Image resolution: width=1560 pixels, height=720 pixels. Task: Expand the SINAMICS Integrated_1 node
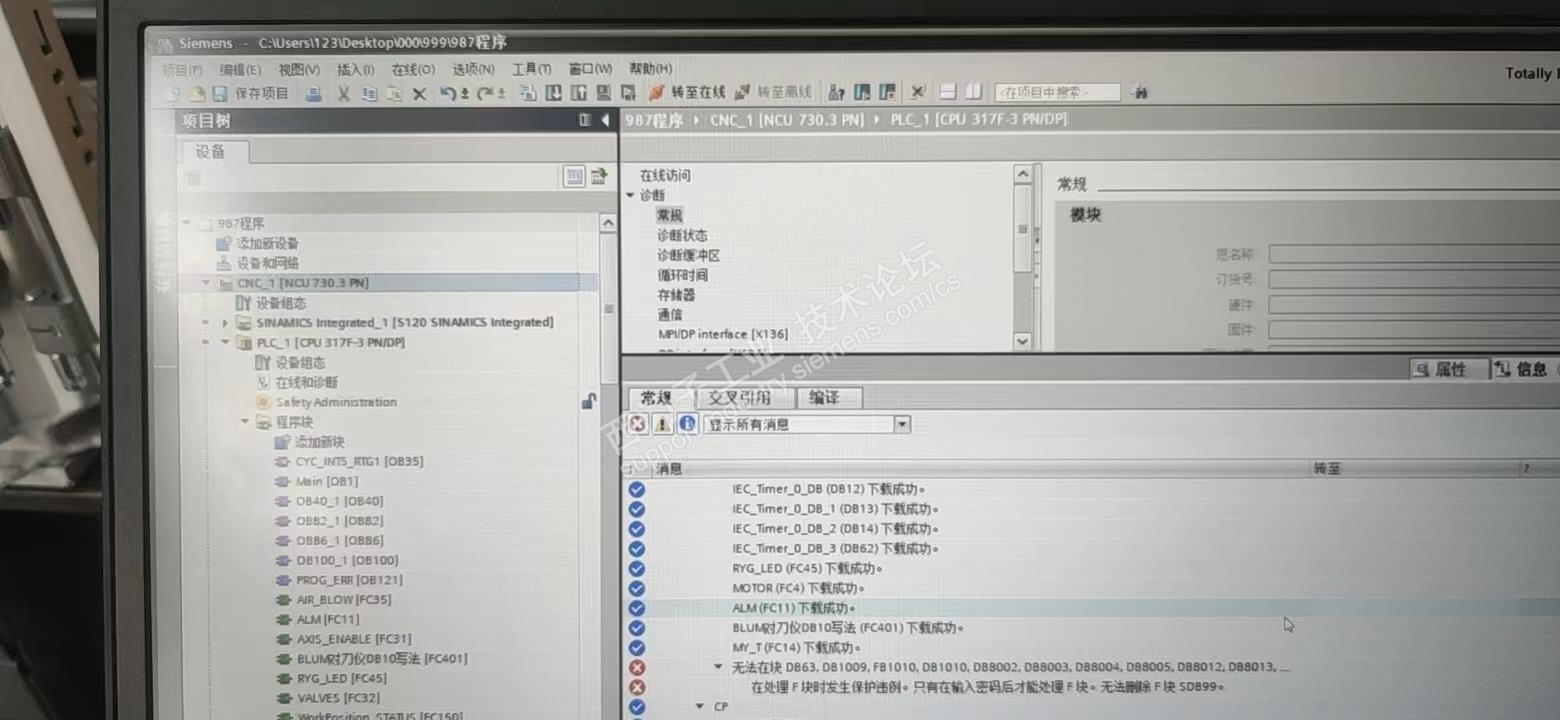[225, 323]
